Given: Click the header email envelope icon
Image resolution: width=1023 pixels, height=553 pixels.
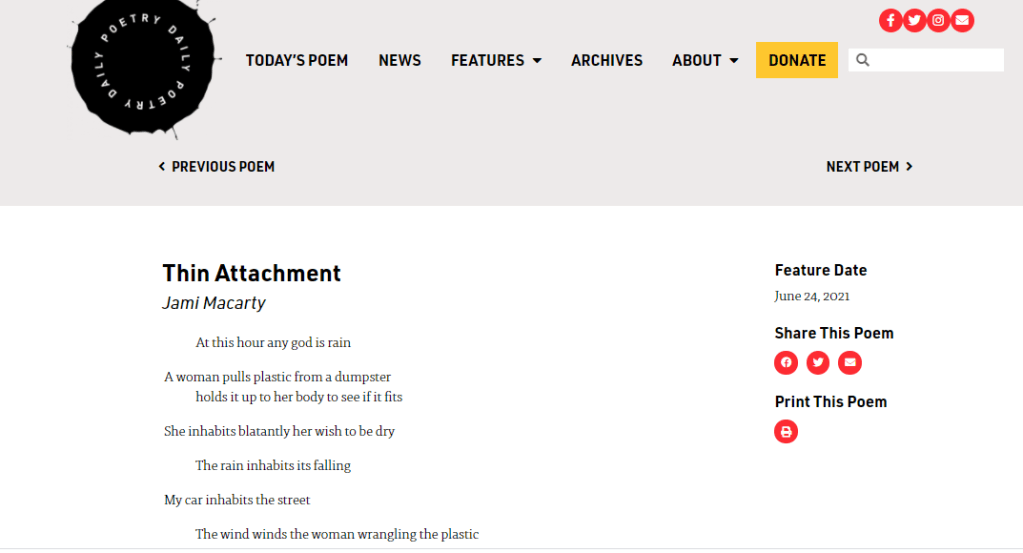Looking at the screenshot, I should click(962, 20).
